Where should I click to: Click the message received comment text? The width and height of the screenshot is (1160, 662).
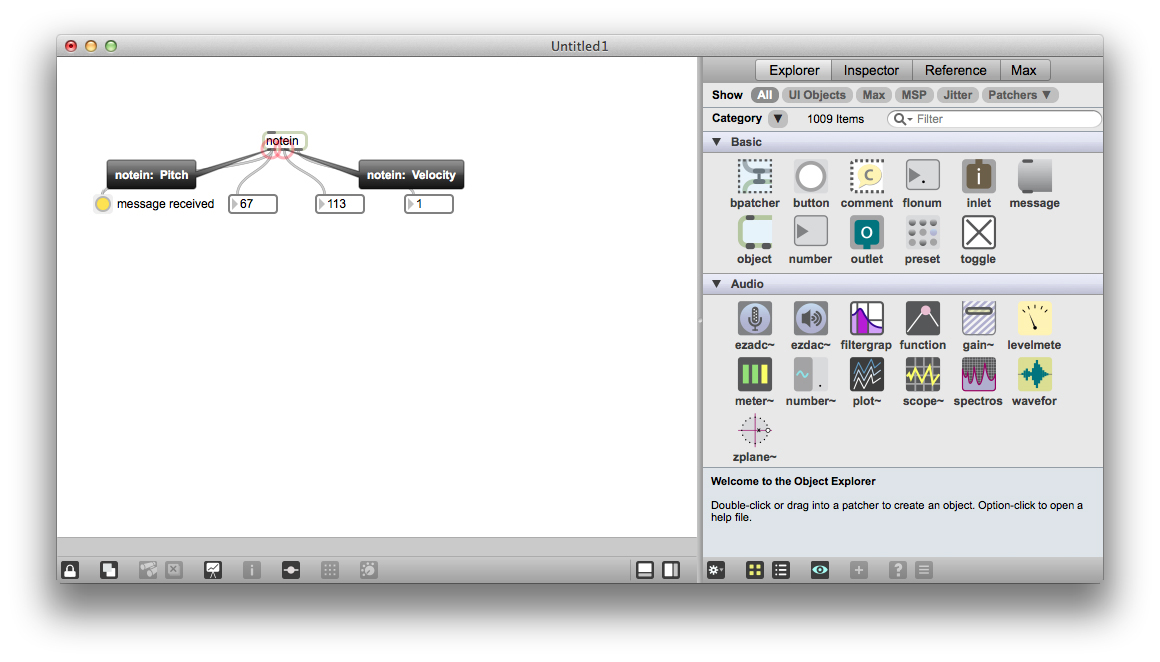tap(165, 203)
